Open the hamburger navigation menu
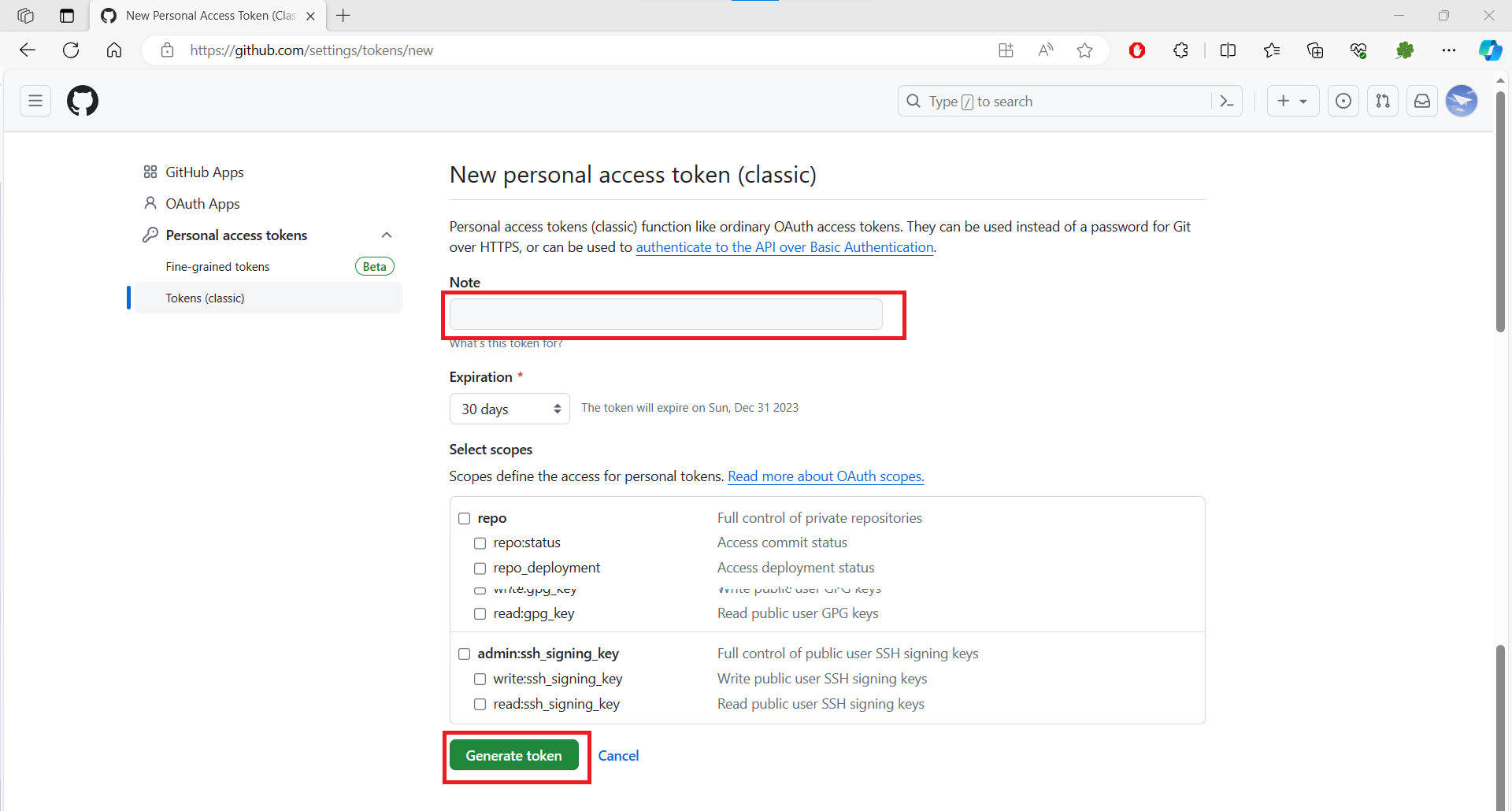Screen dimensions: 1512x811 (35, 101)
